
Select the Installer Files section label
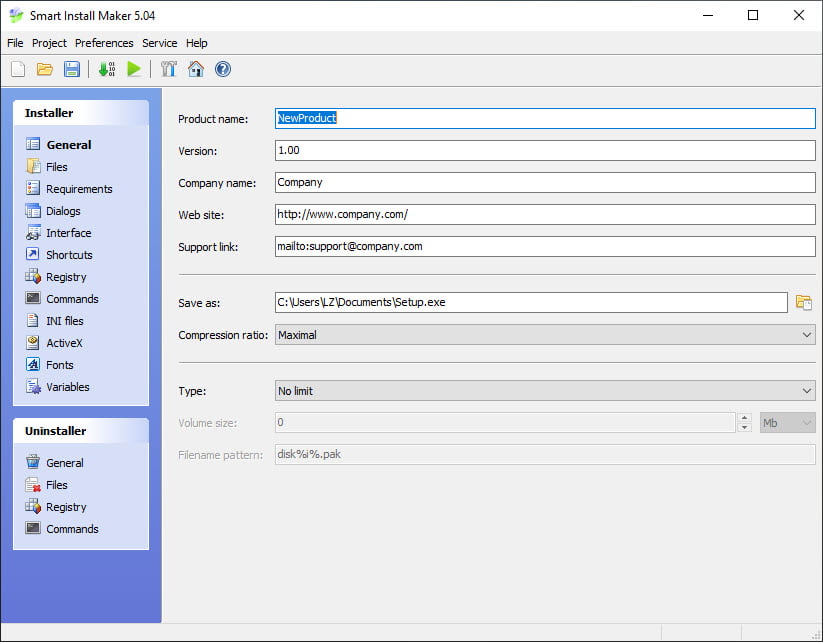pos(57,167)
